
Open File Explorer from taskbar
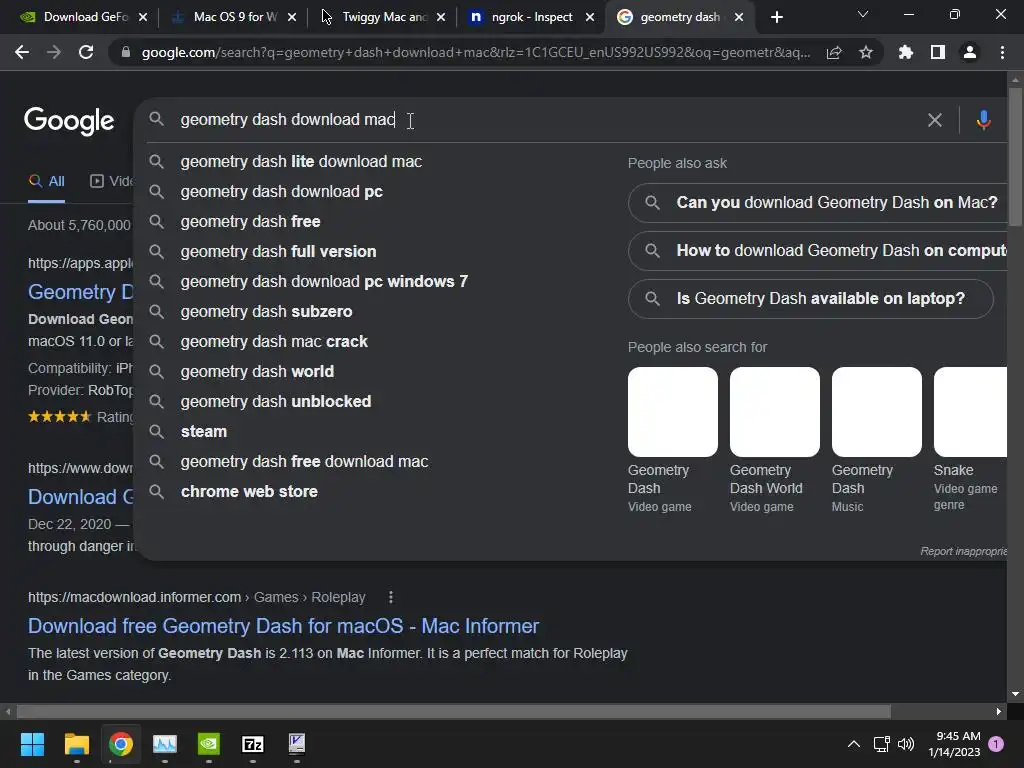coord(76,744)
